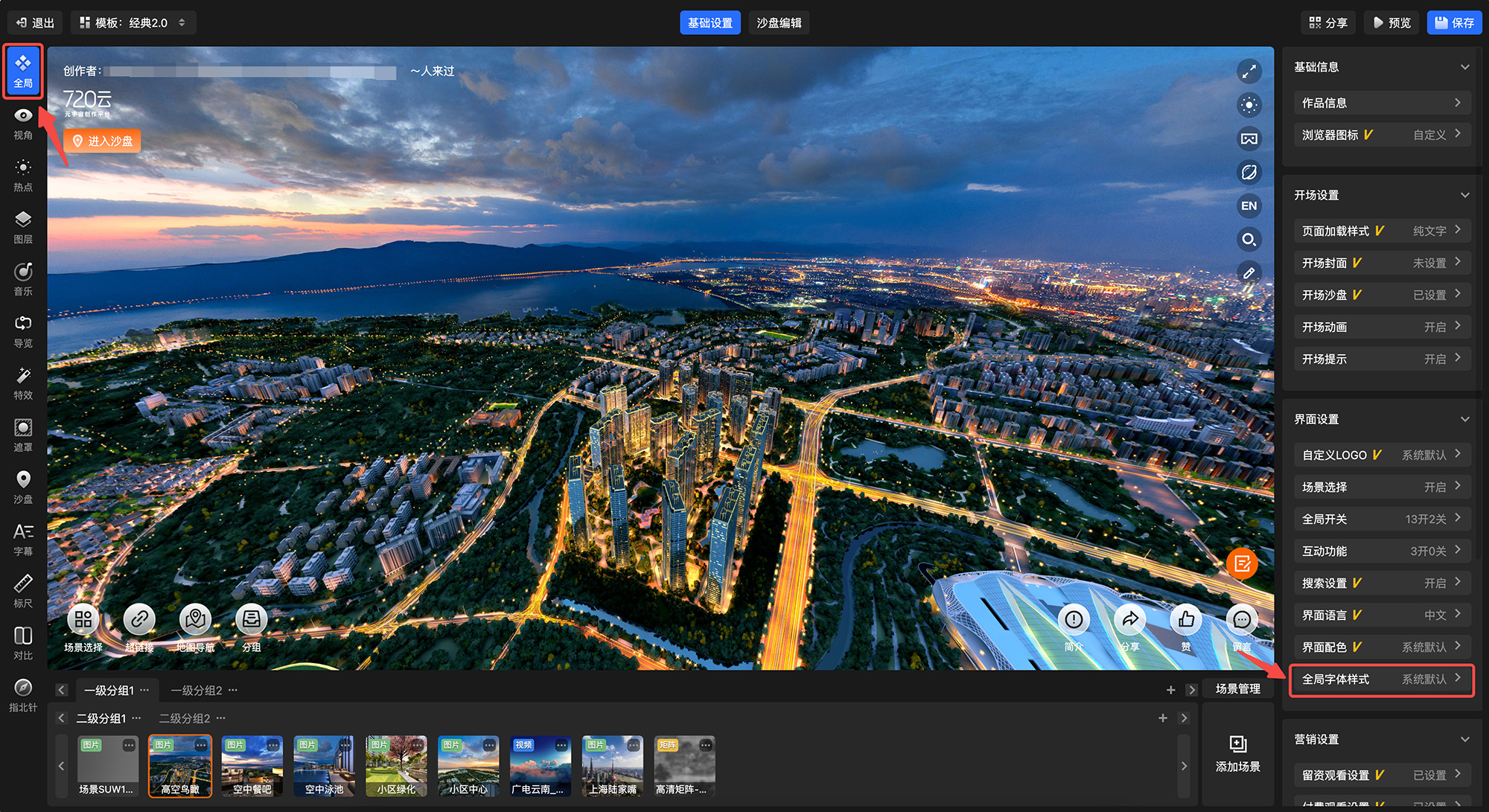Click the VR glasses mode icon

(x=1249, y=139)
